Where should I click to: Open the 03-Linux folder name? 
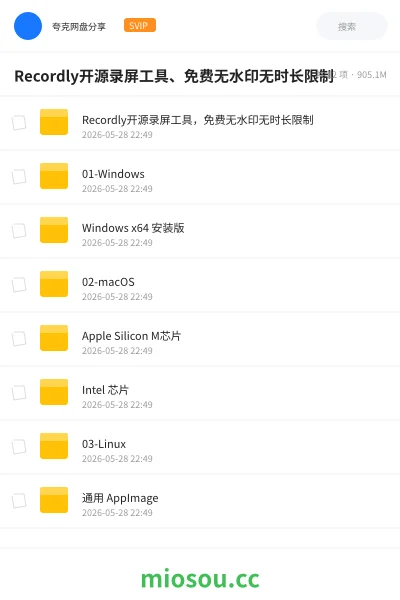[104, 444]
